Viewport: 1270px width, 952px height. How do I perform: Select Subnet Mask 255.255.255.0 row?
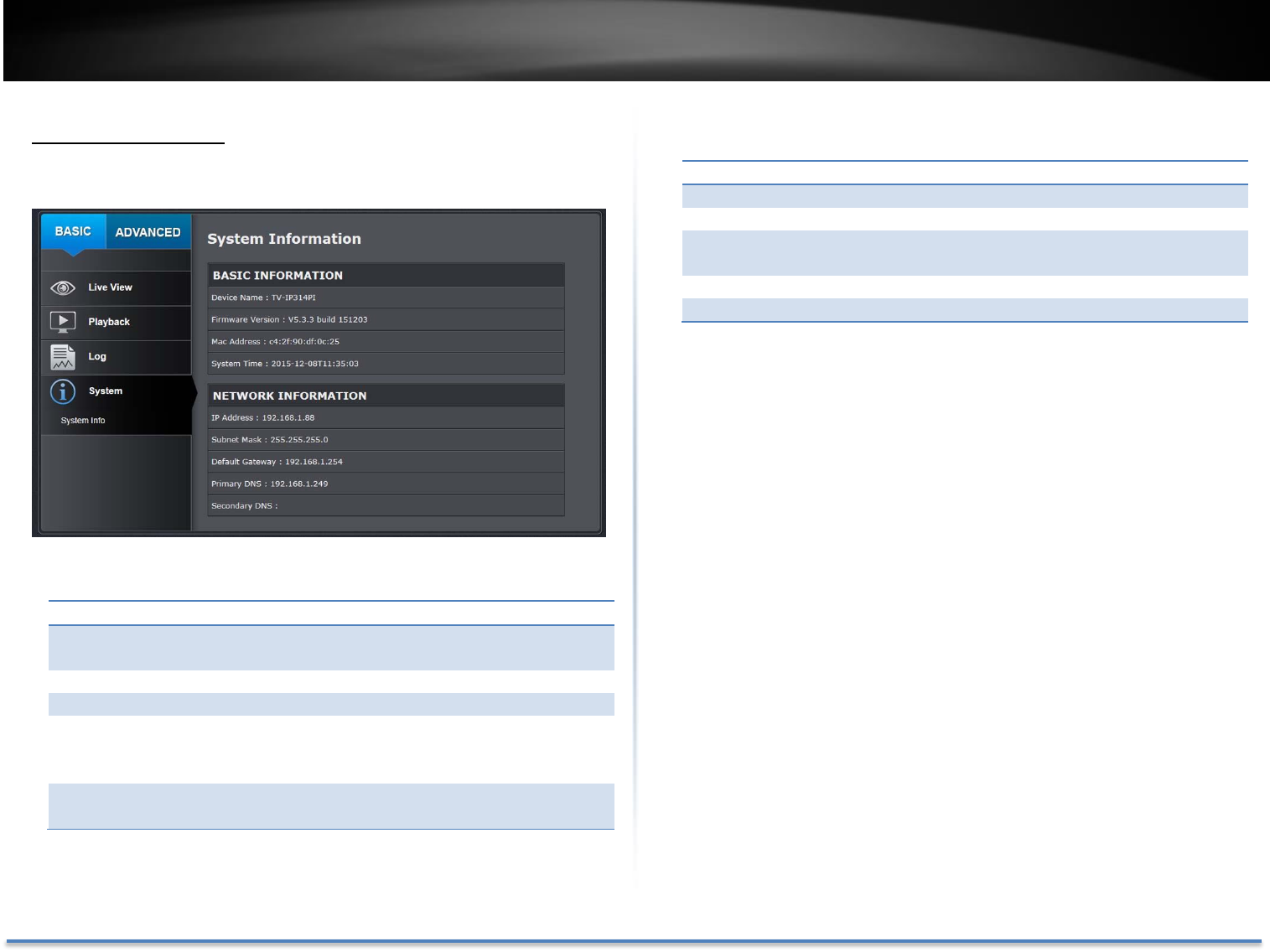386,440
